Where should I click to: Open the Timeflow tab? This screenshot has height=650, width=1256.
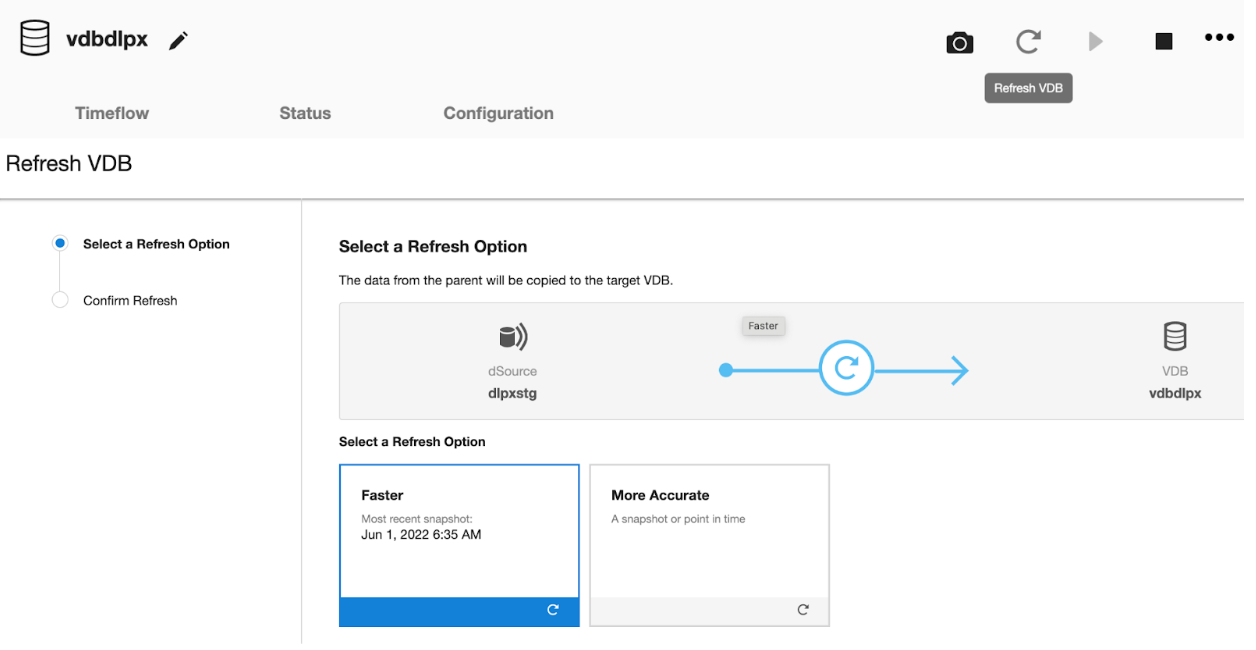tap(112, 113)
